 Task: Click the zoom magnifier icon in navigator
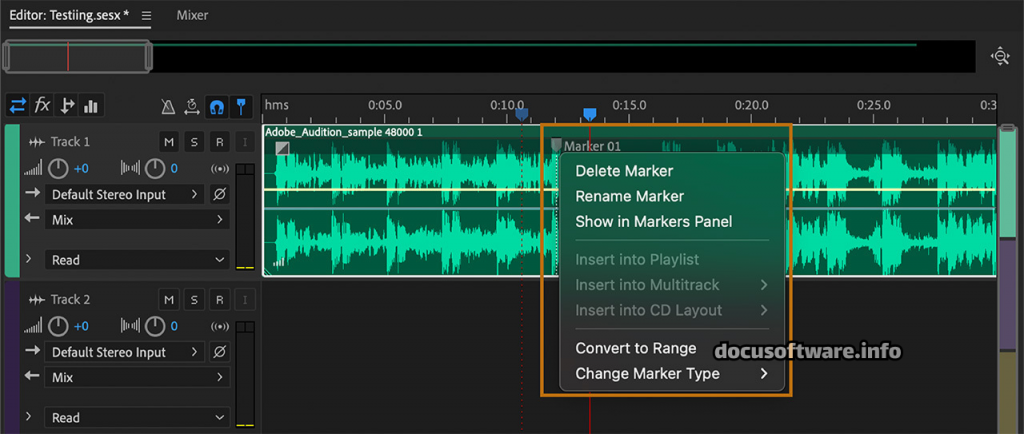[999, 57]
